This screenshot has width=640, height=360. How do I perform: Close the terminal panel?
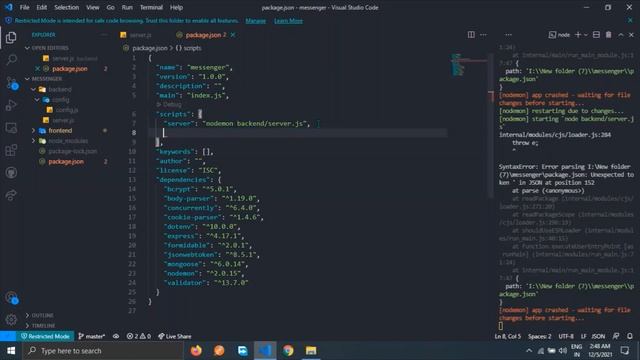tap(631, 35)
